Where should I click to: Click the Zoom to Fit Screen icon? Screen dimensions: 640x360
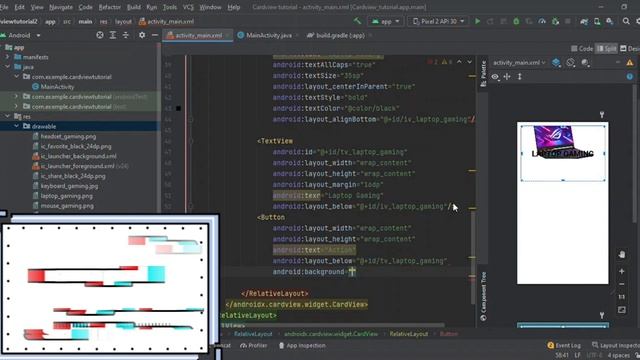click(622, 310)
